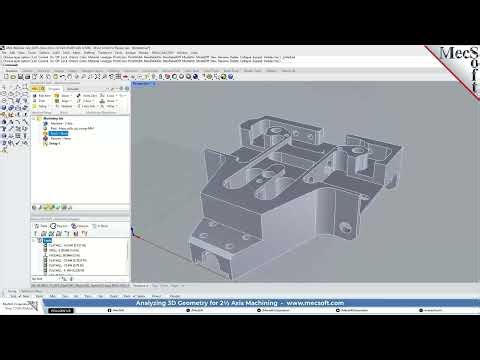This screenshot has width=480, height=360.
Task: Click the Zoom Extents icon
Action: point(97,77)
